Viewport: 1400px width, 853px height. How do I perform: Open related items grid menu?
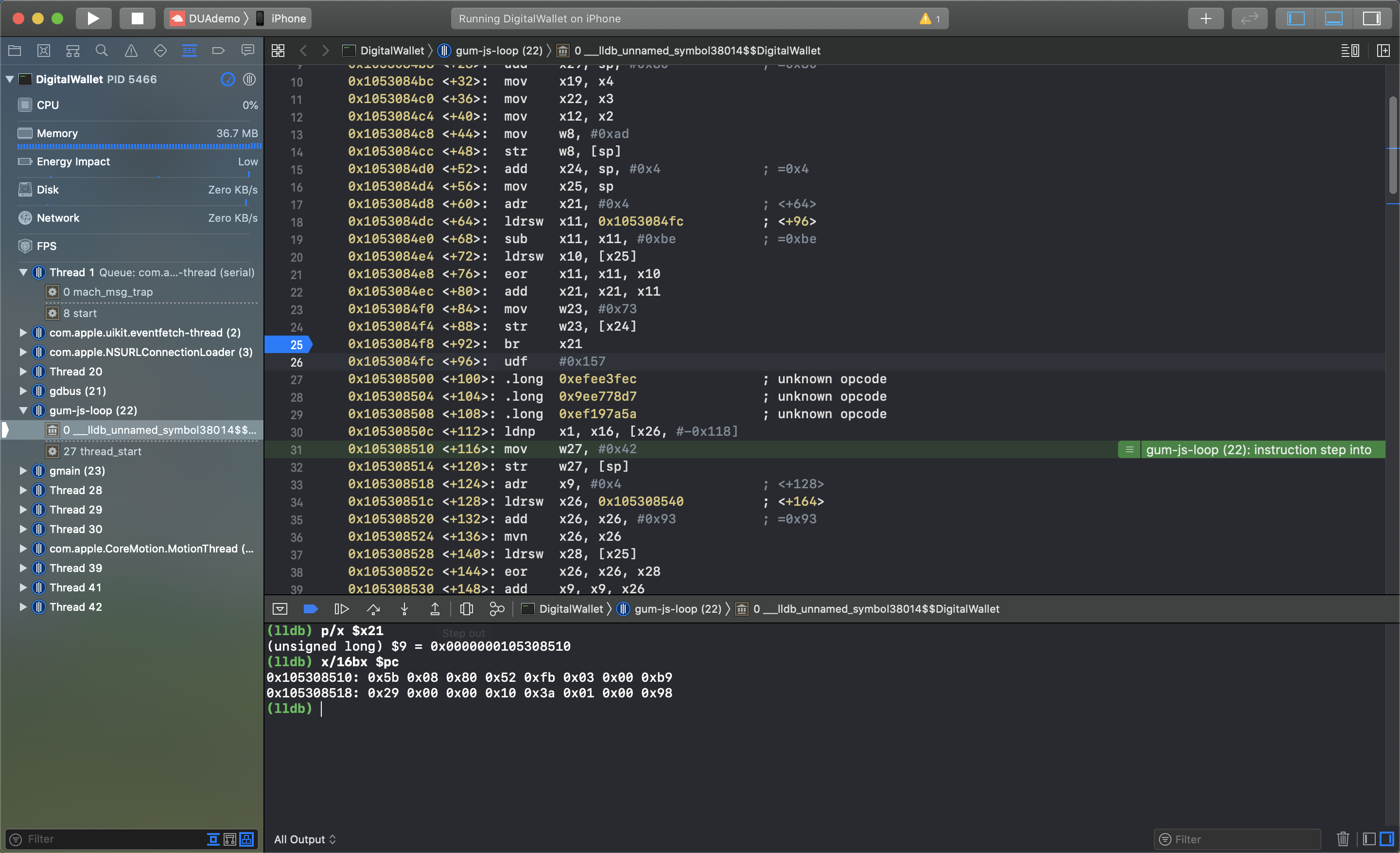[x=278, y=51]
